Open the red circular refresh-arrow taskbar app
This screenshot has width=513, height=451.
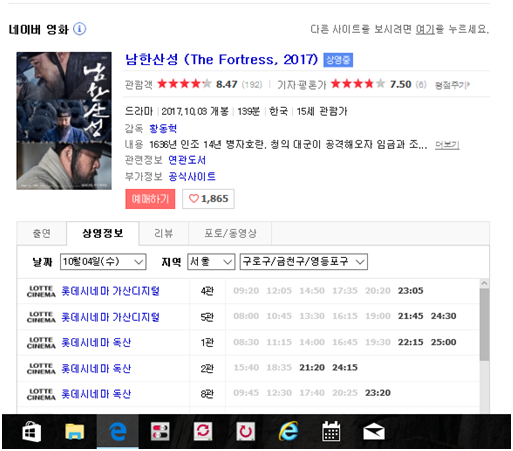(246, 432)
